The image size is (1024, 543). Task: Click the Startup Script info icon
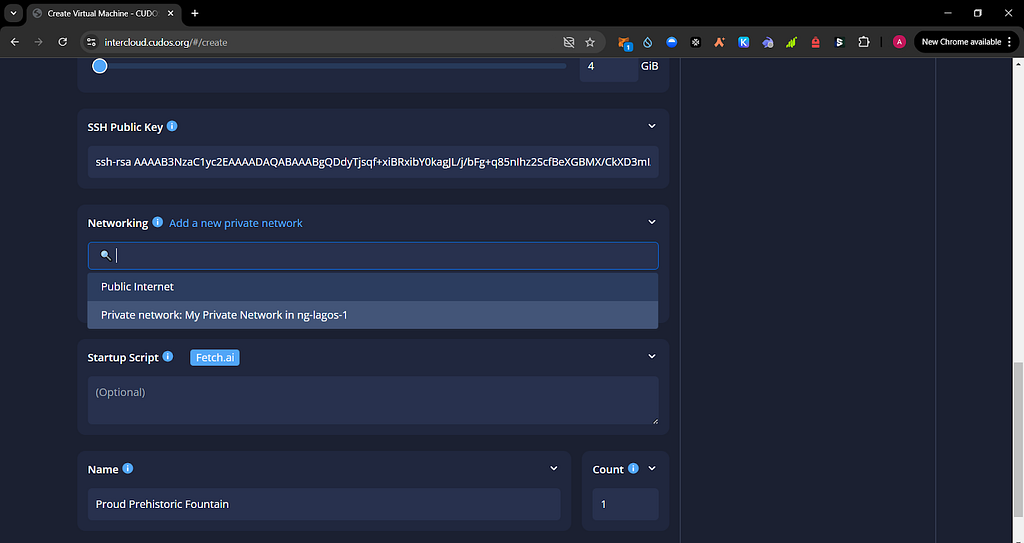[x=168, y=356]
